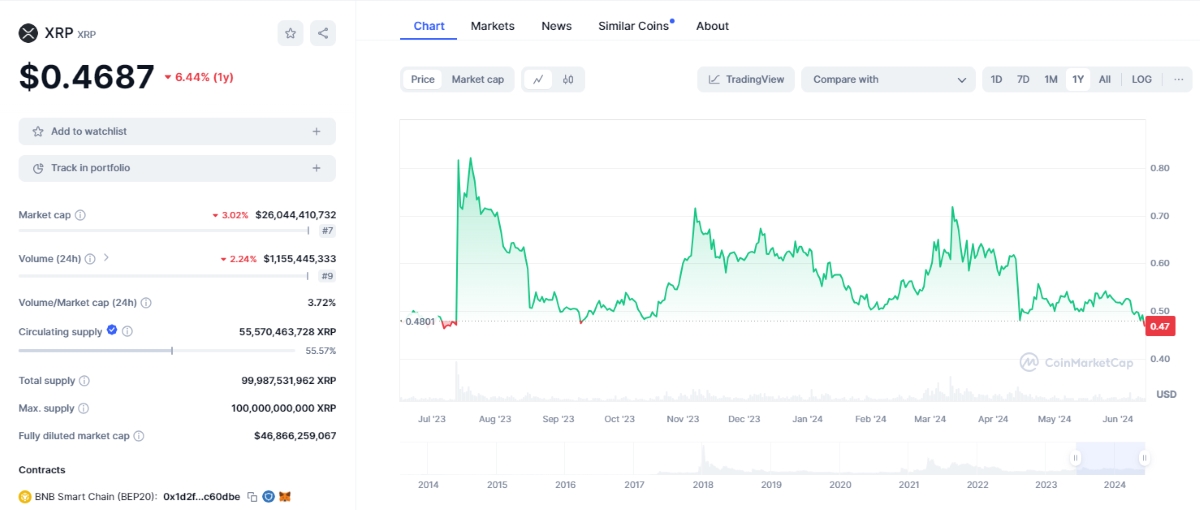The image size is (1200, 510).
Task: Switch to candlestick chart icon
Action: click(568, 79)
